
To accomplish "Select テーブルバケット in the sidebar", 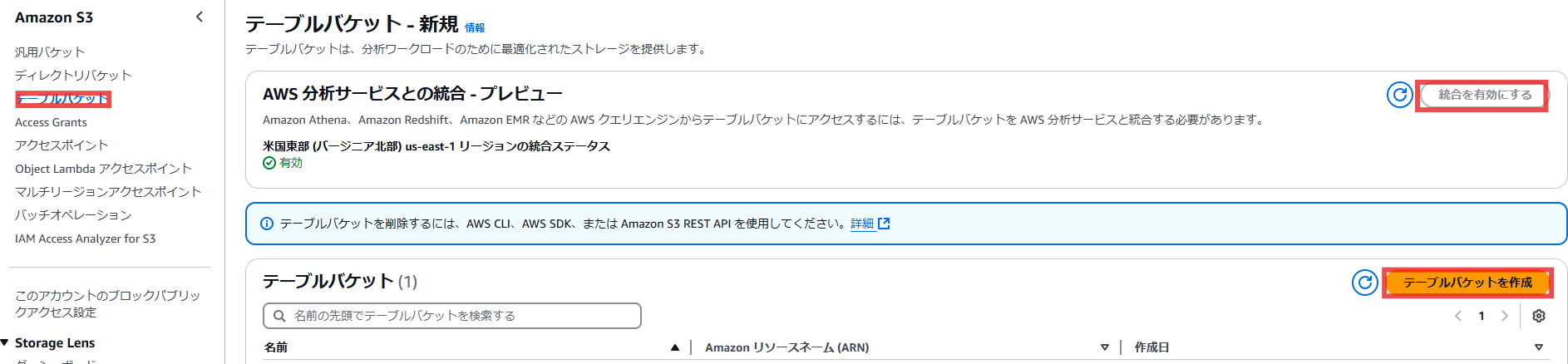I will [x=62, y=99].
